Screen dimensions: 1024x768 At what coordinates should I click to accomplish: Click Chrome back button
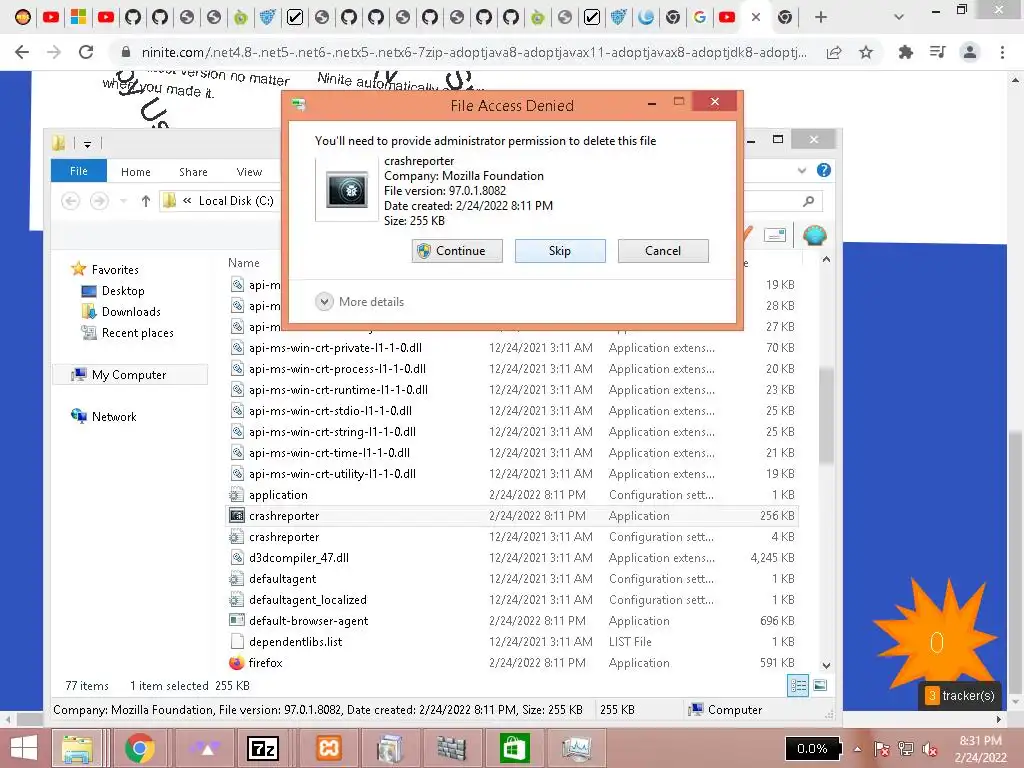tap(22, 52)
